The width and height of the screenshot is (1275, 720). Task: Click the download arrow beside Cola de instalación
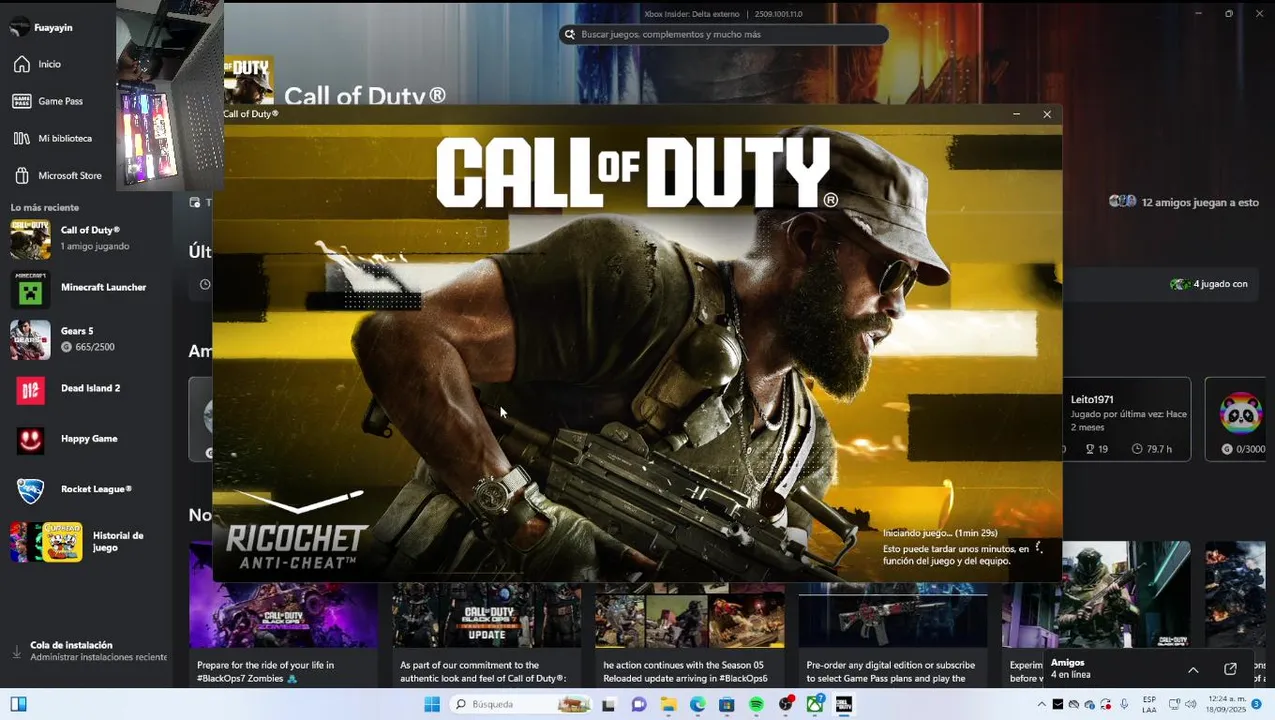[x=16, y=651]
